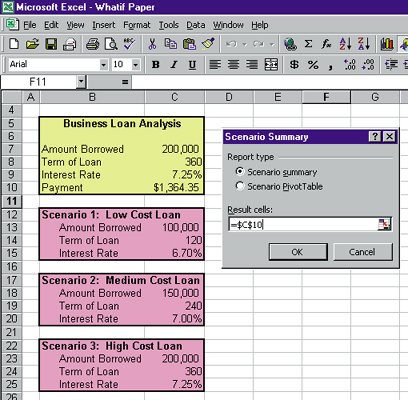This screenshot has height=400, width=408.
Task: Open the Data menu
Action: (x=196, y=25)
